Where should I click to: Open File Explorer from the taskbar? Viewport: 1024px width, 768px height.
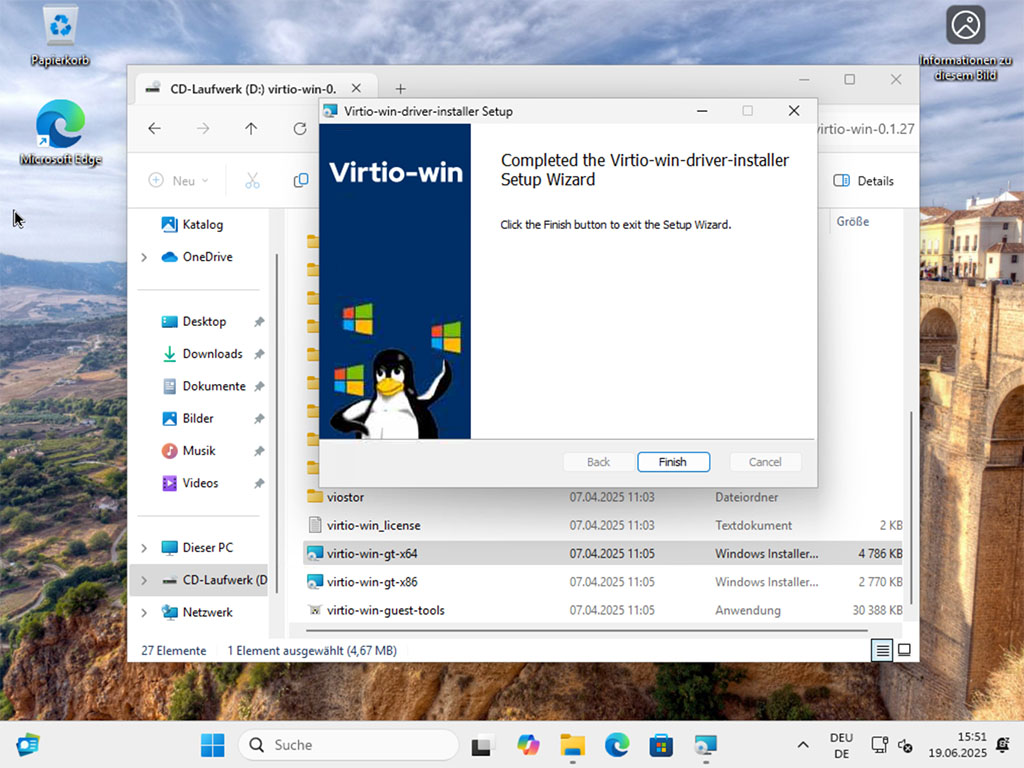point(572,745)
